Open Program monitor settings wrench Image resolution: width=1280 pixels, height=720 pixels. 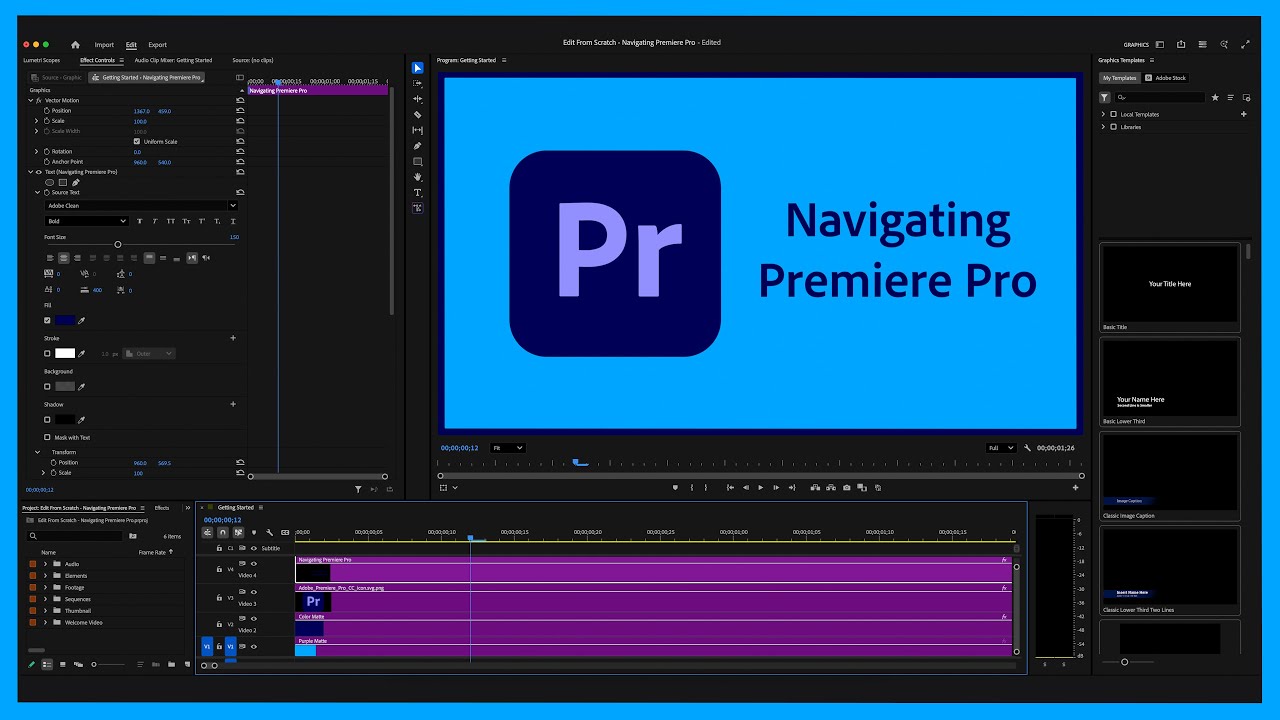pos(1028,448)
